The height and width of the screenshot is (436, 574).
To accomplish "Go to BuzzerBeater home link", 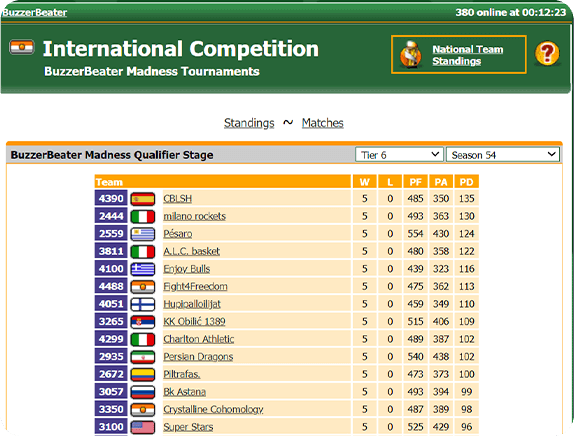I will (34, 12).
